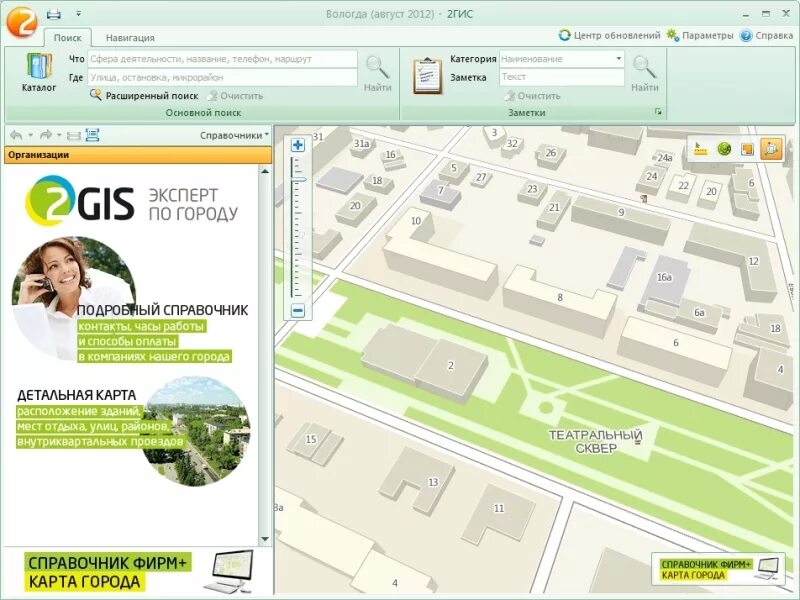Click the blue full panel layout icon

[x=92, y=135]
